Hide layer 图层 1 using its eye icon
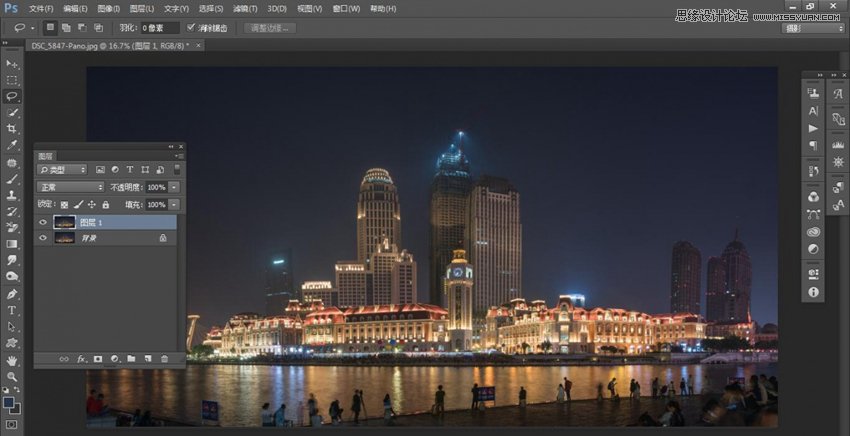Screen dimensions: 850x436 [42, 222]
